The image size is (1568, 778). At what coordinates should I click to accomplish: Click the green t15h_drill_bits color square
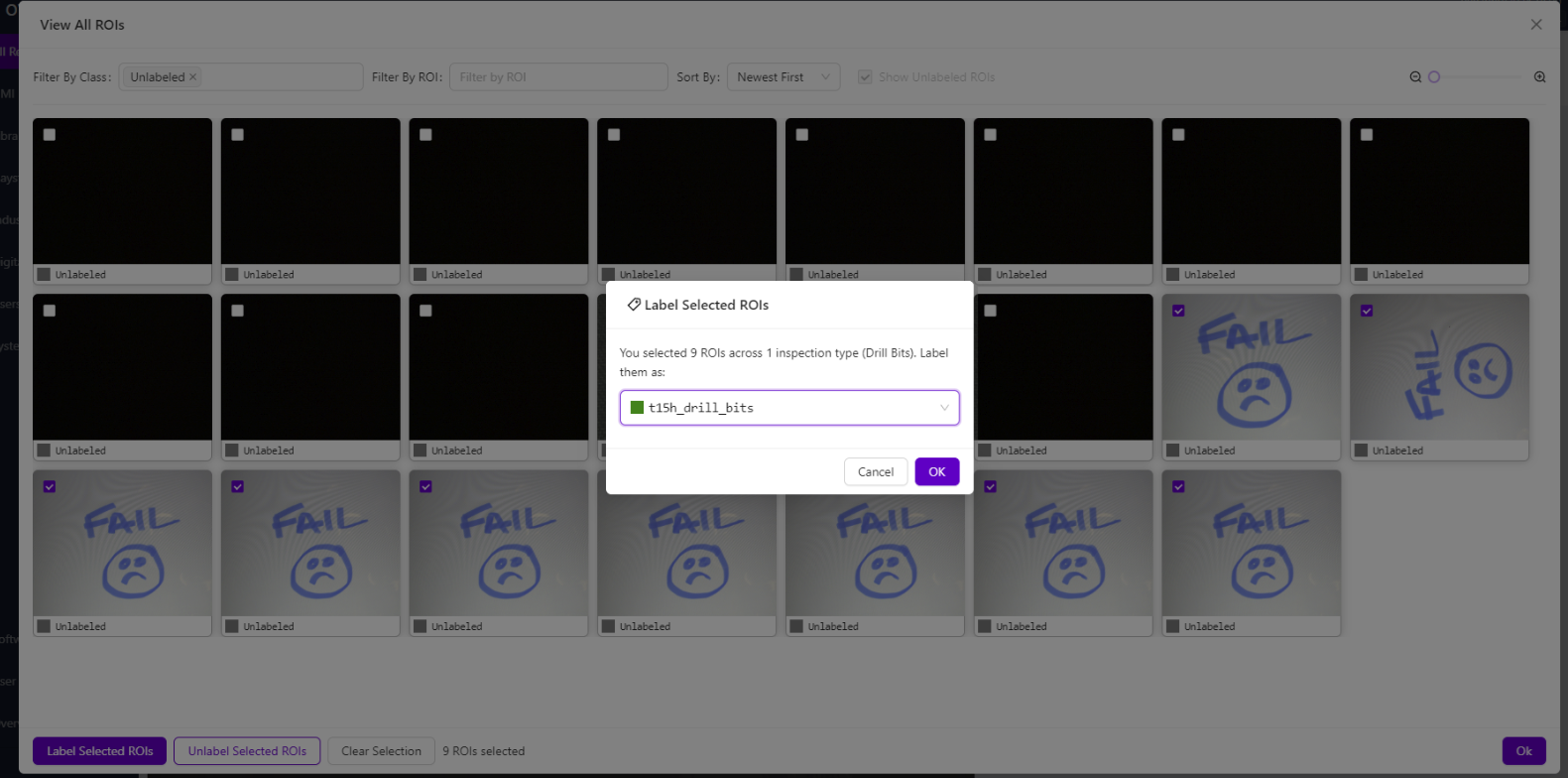(x=637, y=408)
